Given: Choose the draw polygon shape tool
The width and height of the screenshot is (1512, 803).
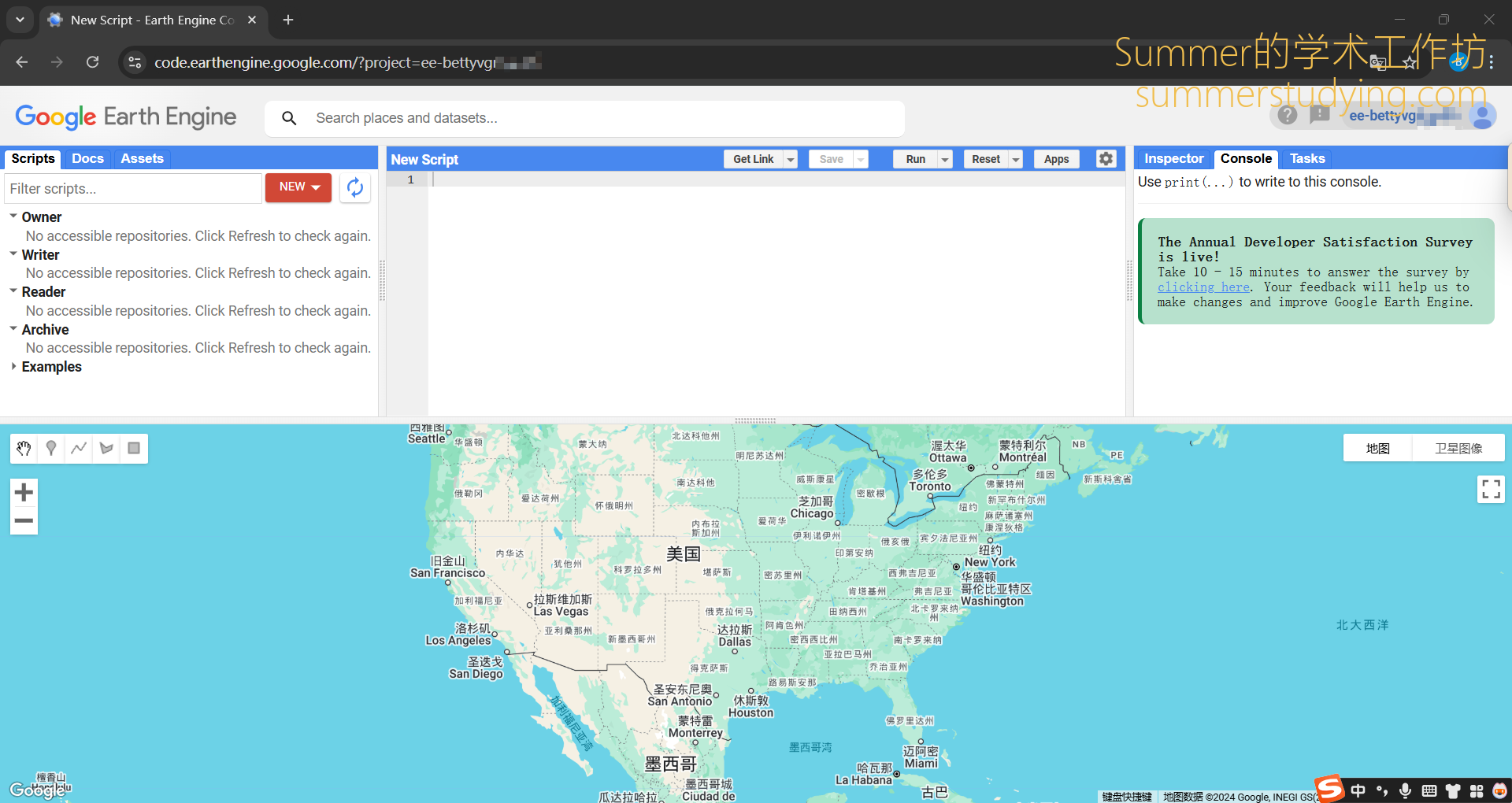Looking at the screenshot, I should click(x=106, y=448).
